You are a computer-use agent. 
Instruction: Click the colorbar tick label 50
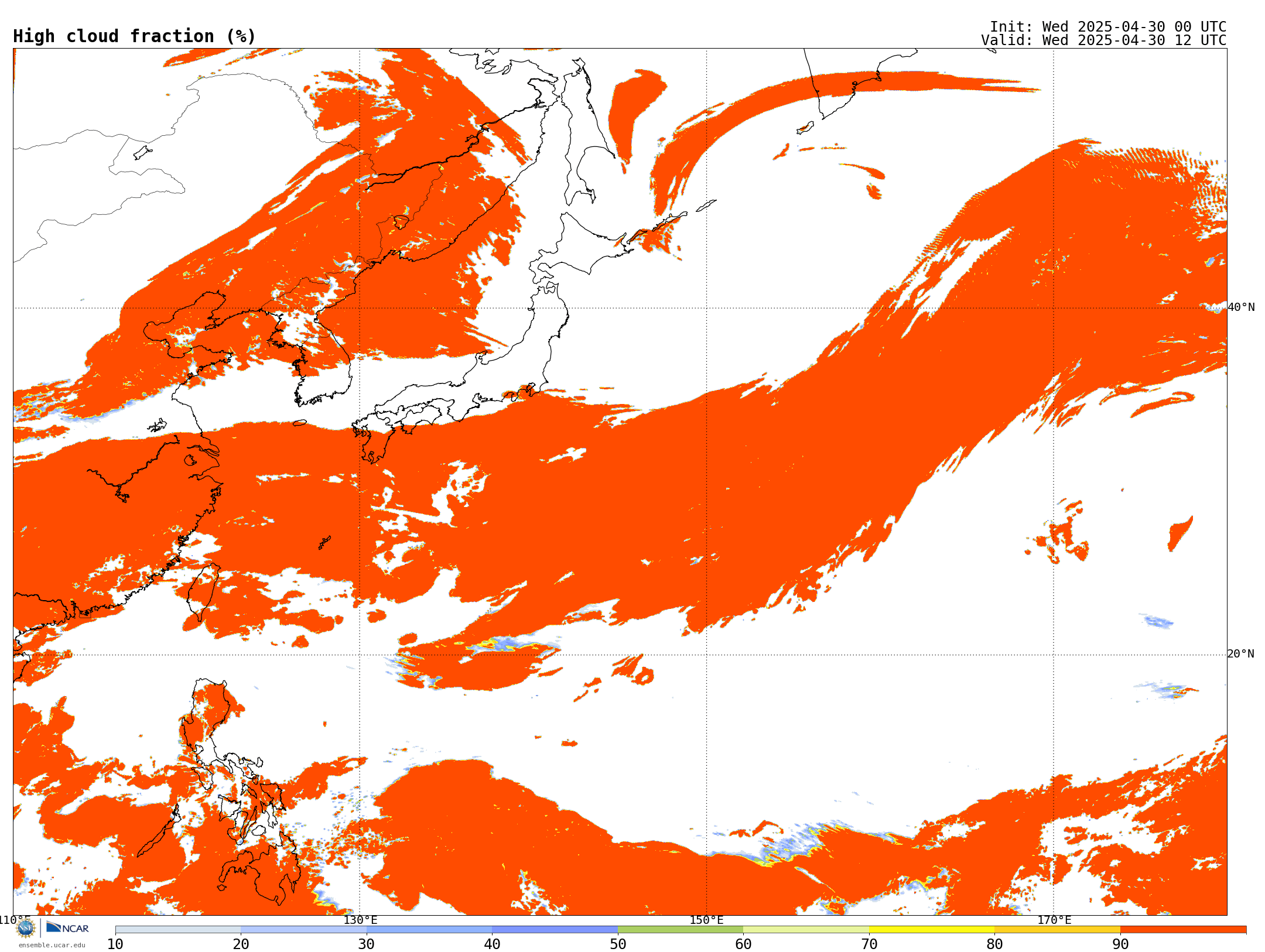[x=618, y=944]
